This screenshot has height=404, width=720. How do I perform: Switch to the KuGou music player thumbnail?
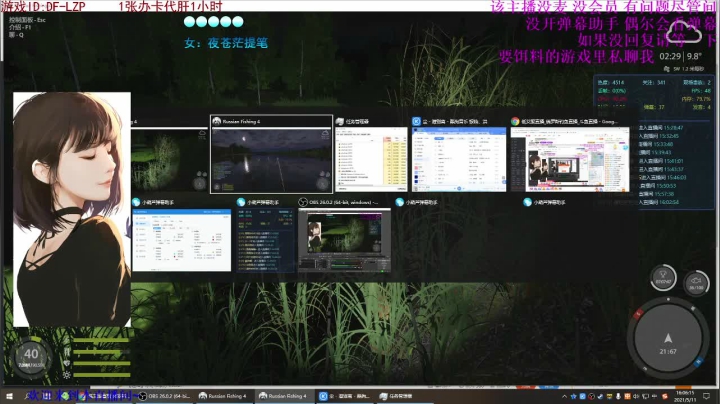pyautogui.click(x=459, y=159)
